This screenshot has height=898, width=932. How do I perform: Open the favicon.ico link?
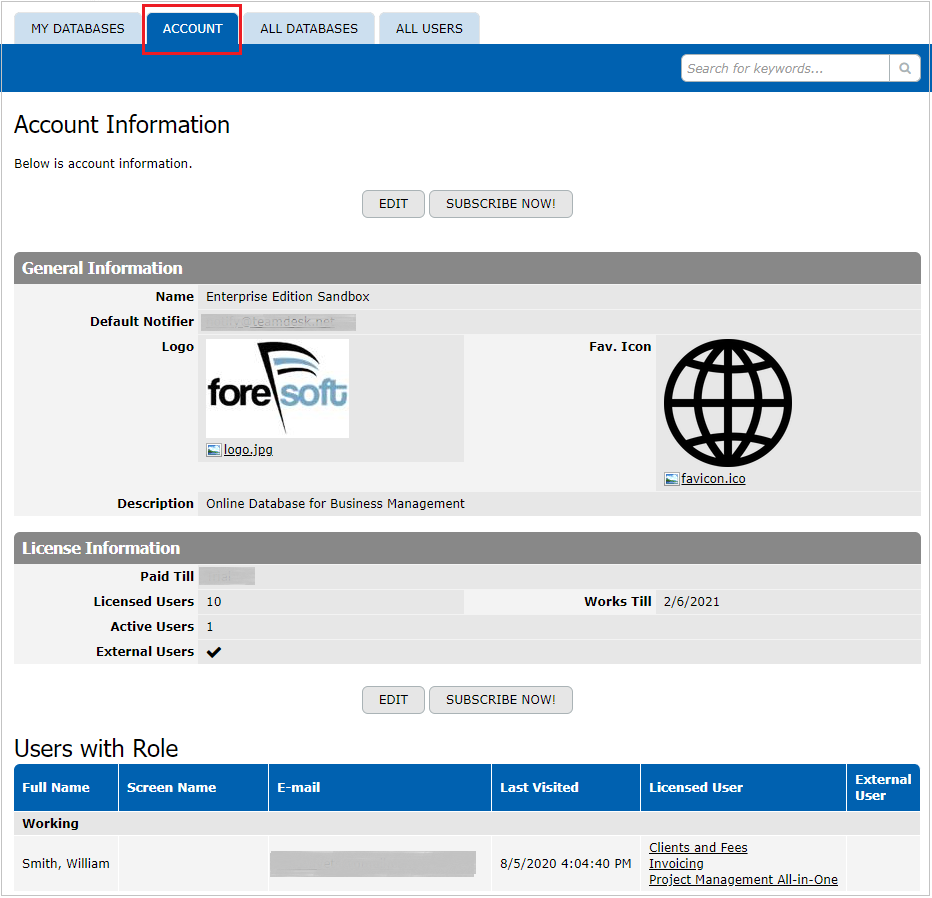(x=713, y=479)
